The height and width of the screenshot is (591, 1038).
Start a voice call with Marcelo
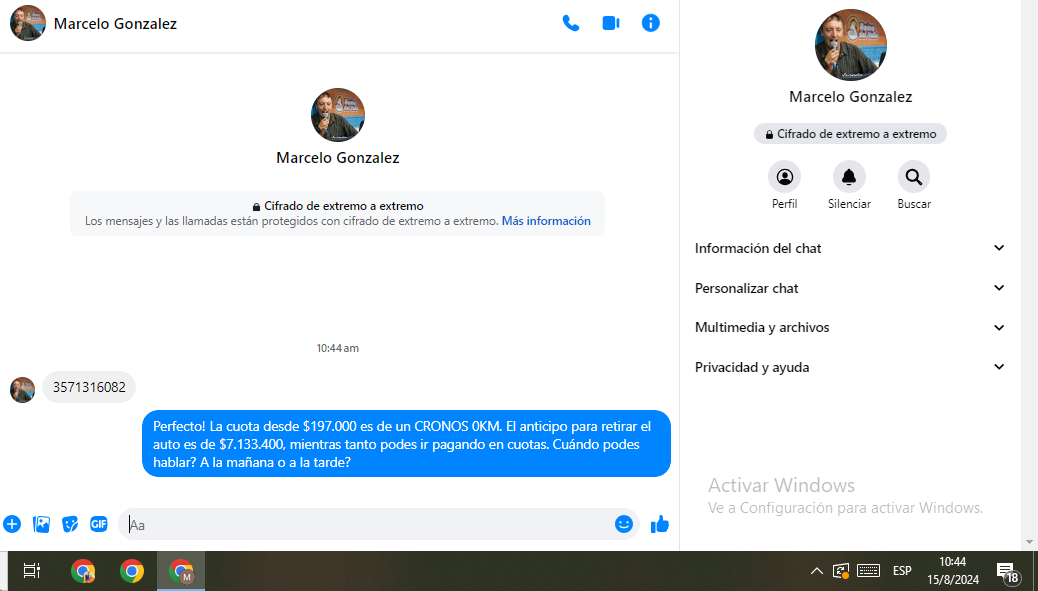[x=571, y=23]
